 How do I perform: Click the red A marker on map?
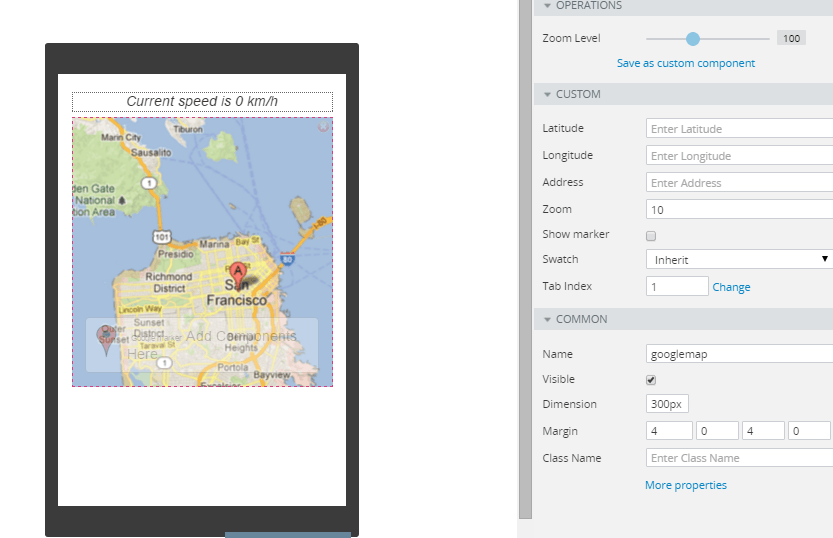click(237, 275)
